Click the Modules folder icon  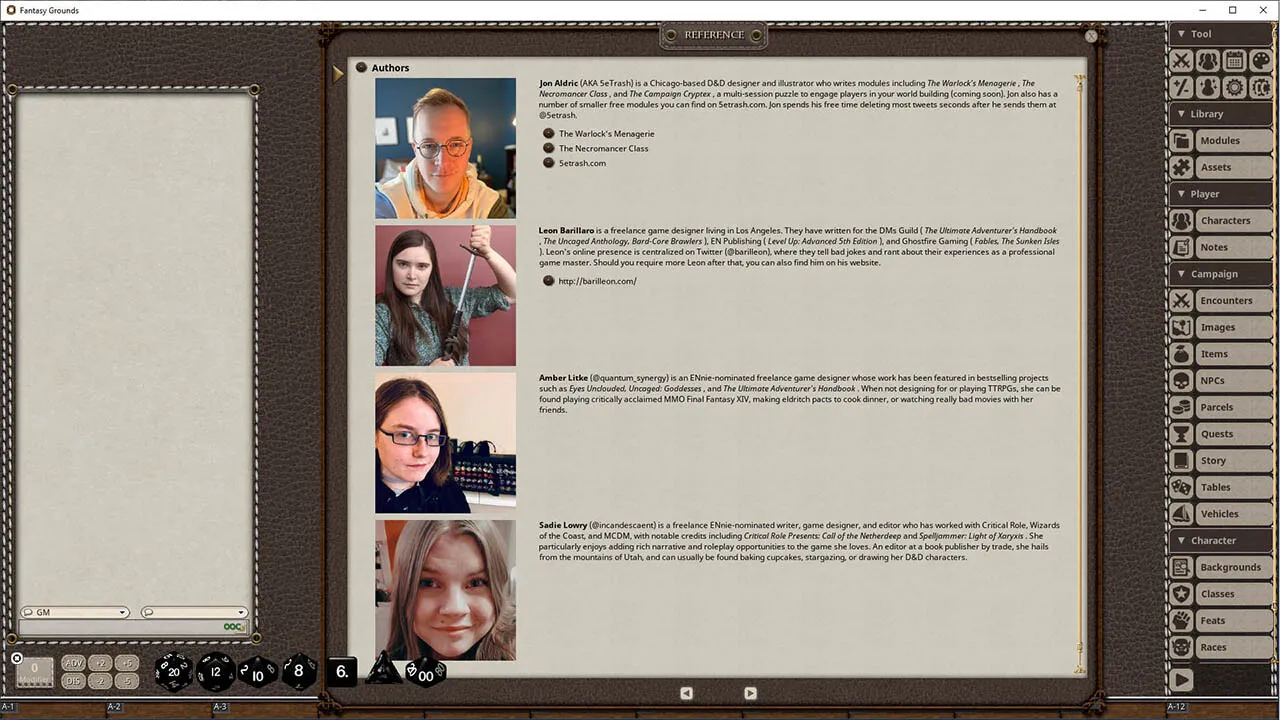click(x=1182, y=141)
